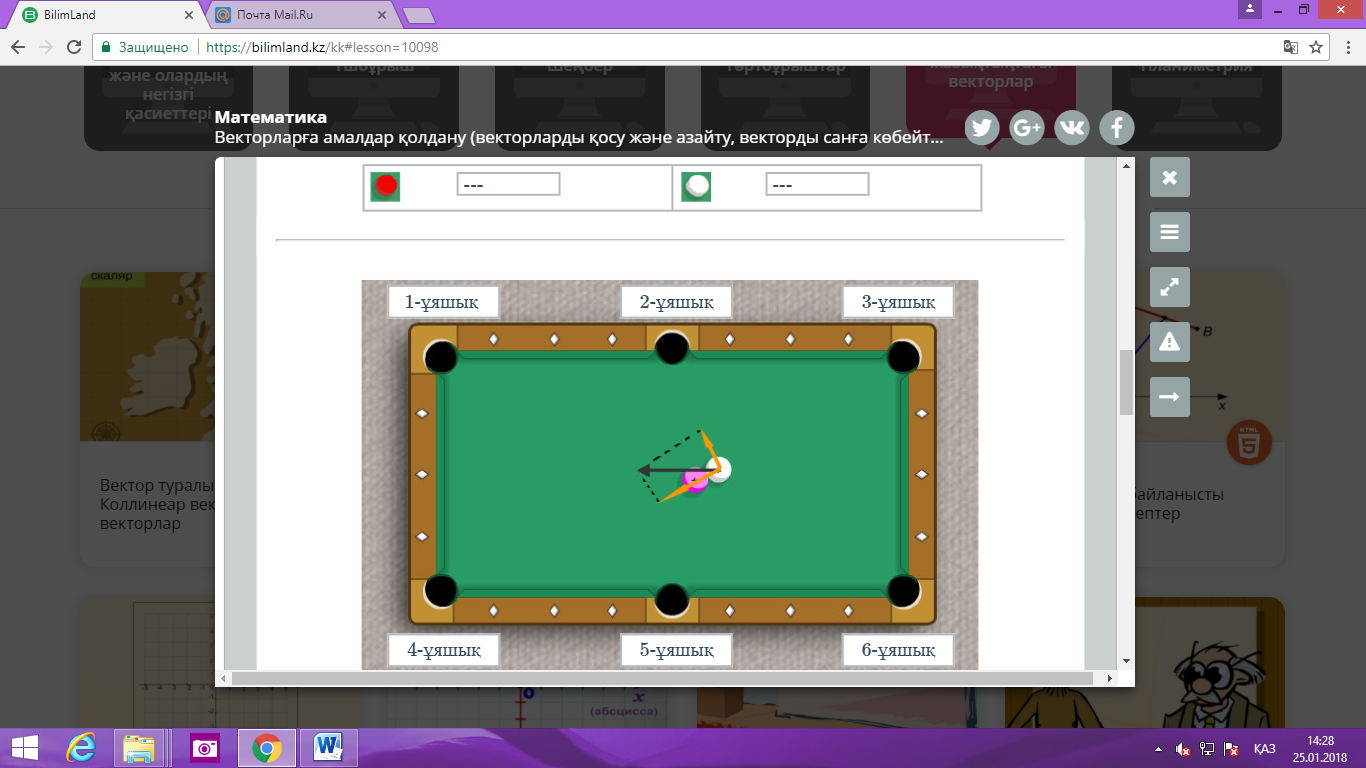This screenshot has height=768, width=1366.
Task: Share the lesson on Facebook
Action: [x=1117, y=127]
